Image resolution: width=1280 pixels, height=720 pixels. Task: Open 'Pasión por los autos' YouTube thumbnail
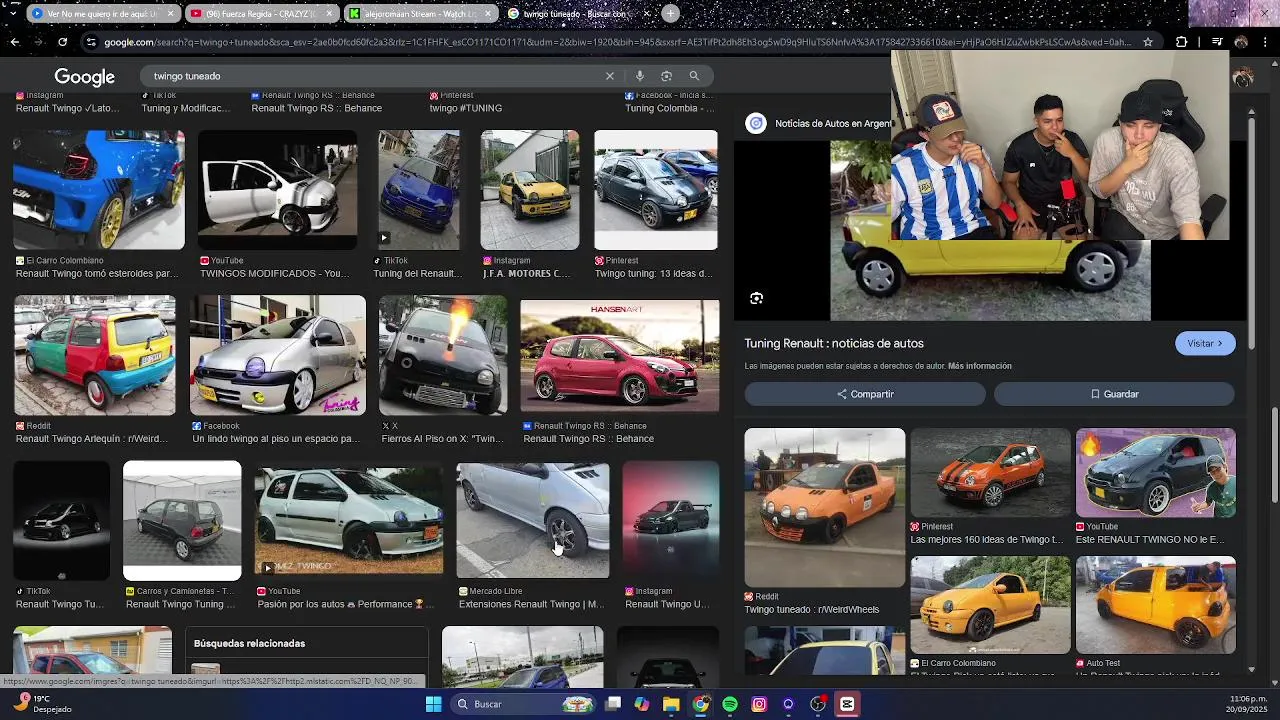coord(349,520)
